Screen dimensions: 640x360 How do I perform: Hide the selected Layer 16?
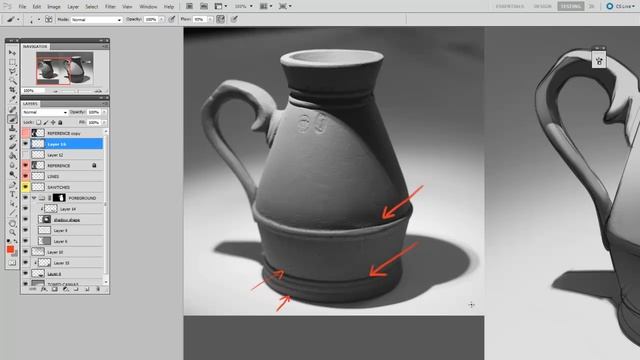coord(26,144)
